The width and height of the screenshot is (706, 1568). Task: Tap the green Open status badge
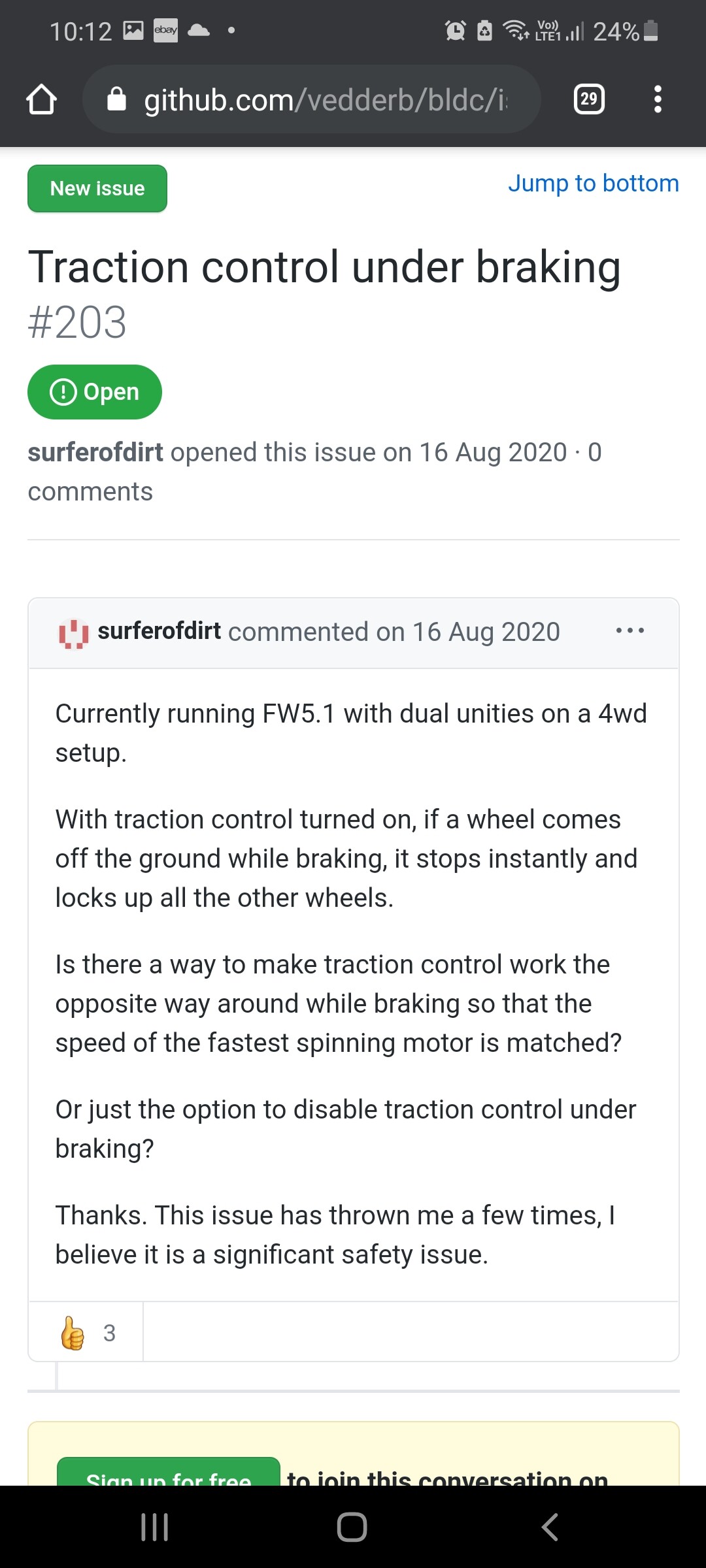coord(95,391)
